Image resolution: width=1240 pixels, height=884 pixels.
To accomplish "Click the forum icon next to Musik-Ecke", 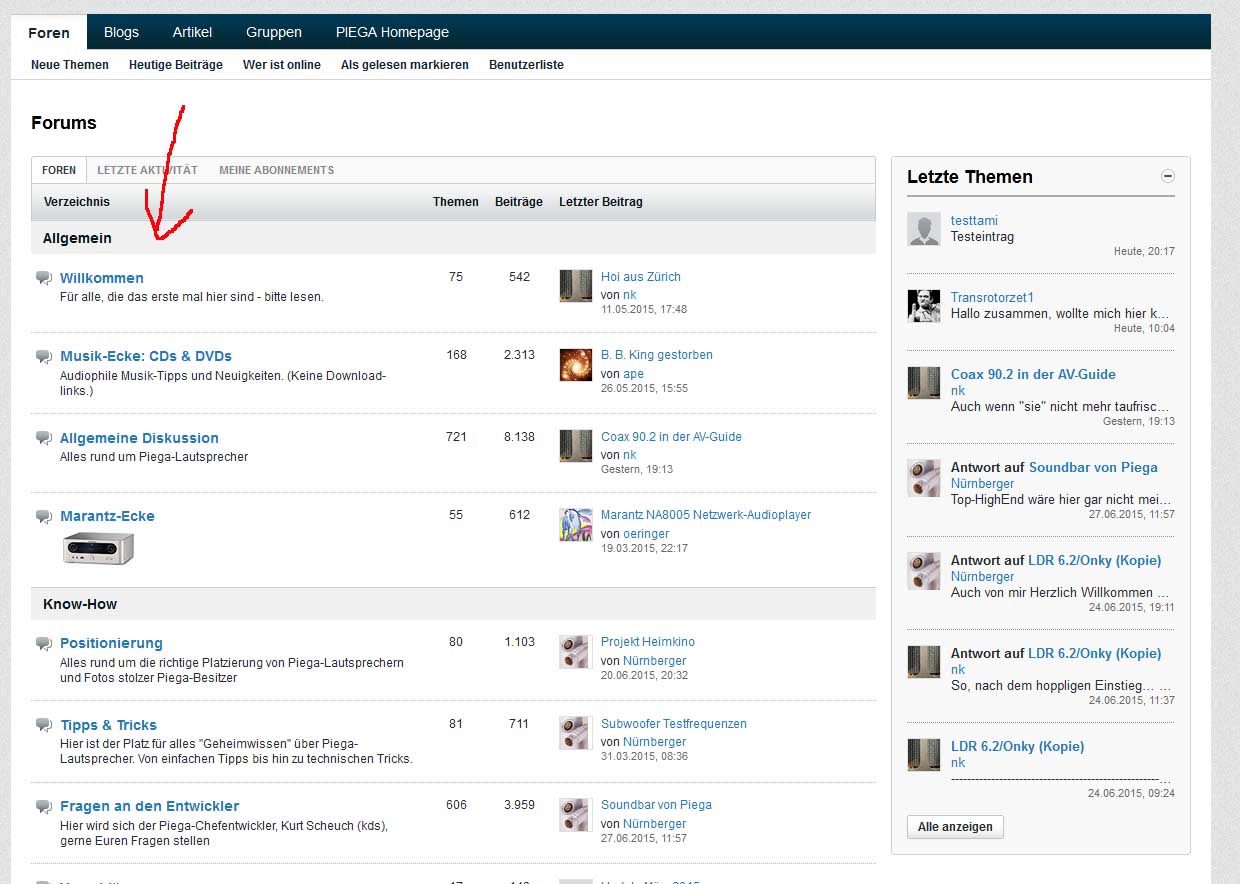I will click(x=43, y=356).
